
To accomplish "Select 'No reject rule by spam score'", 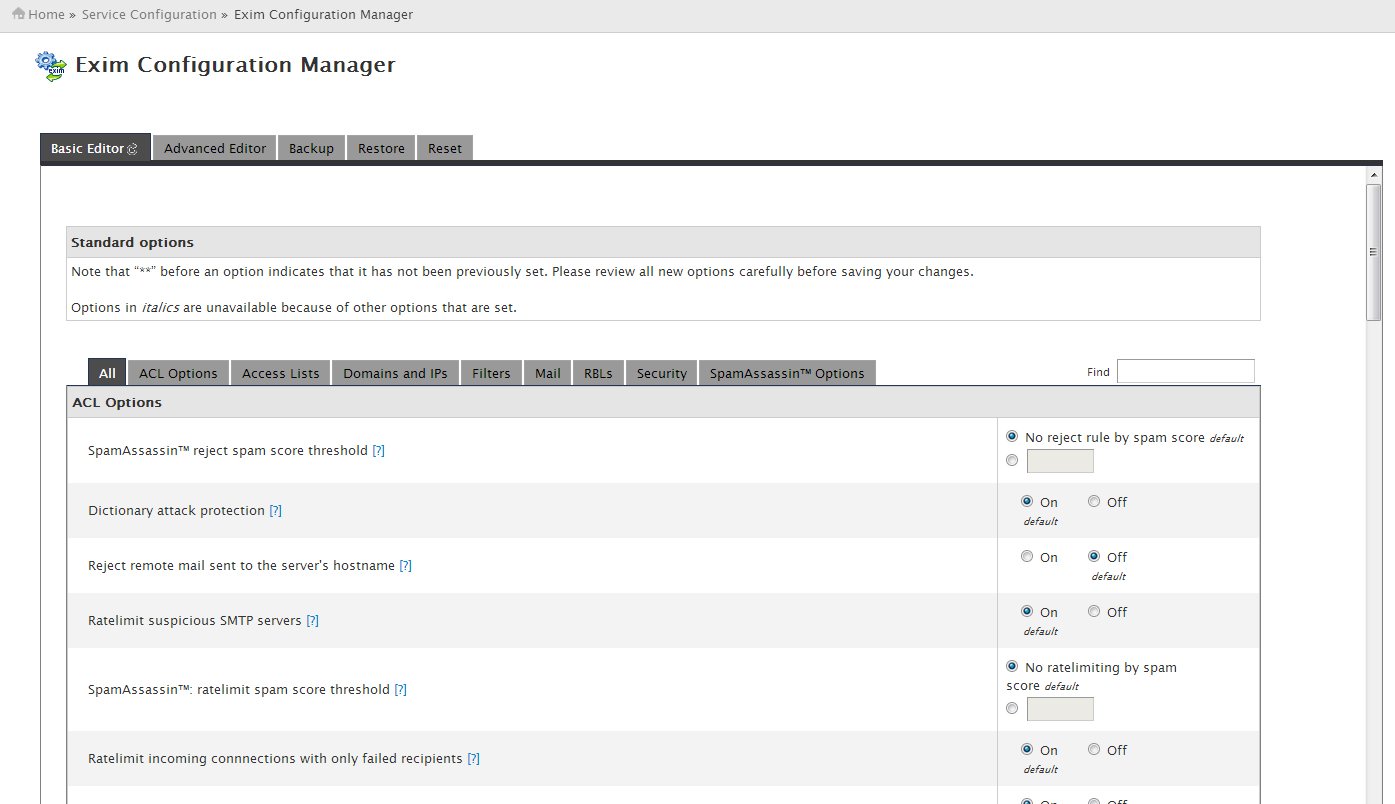I will pos(1012,437).
